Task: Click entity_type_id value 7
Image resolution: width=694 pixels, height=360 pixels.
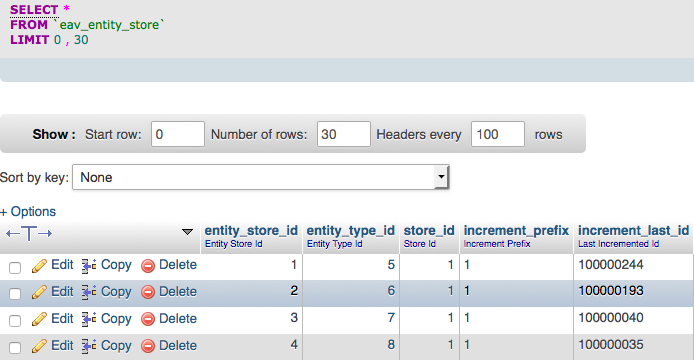Action: [x=391, y=318]
